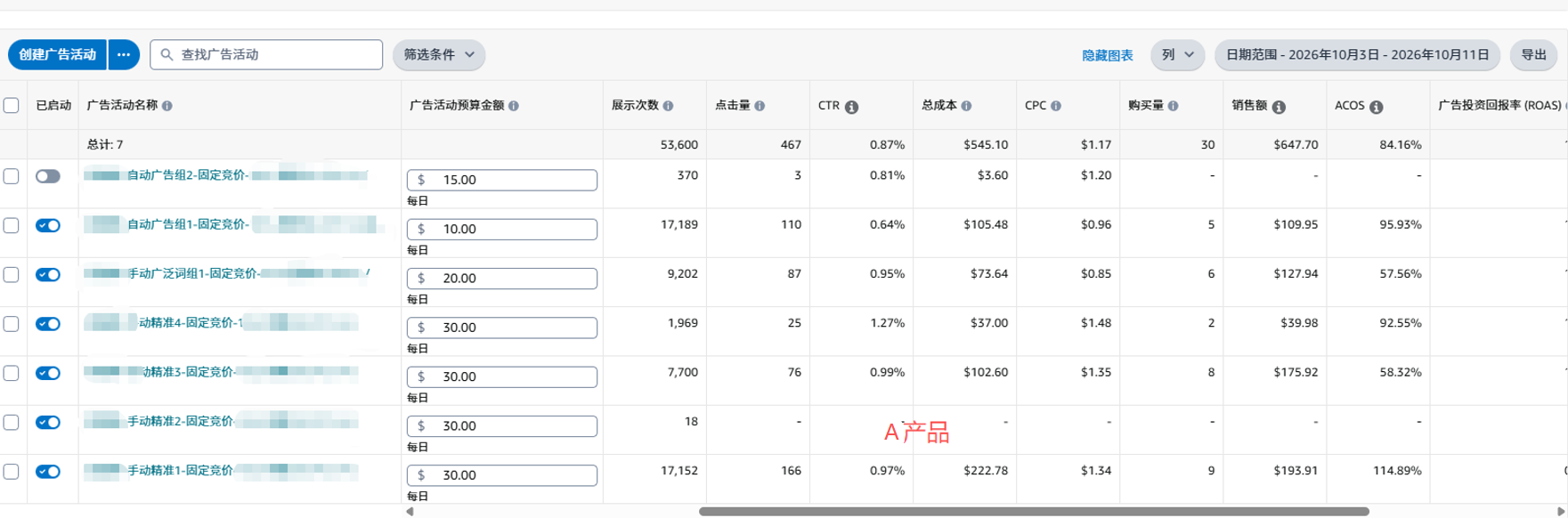Click the 已启动 column header
Image resolution: width=1568 pixels, height=518 pixels.
[53, 105]
